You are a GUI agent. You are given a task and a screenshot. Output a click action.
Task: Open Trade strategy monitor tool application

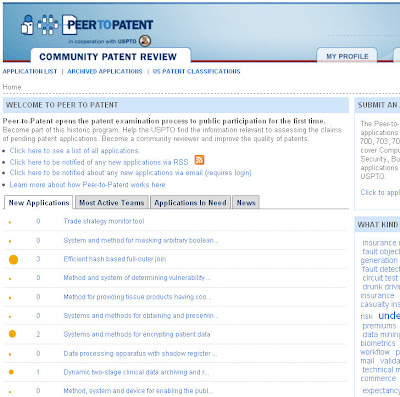104,221
